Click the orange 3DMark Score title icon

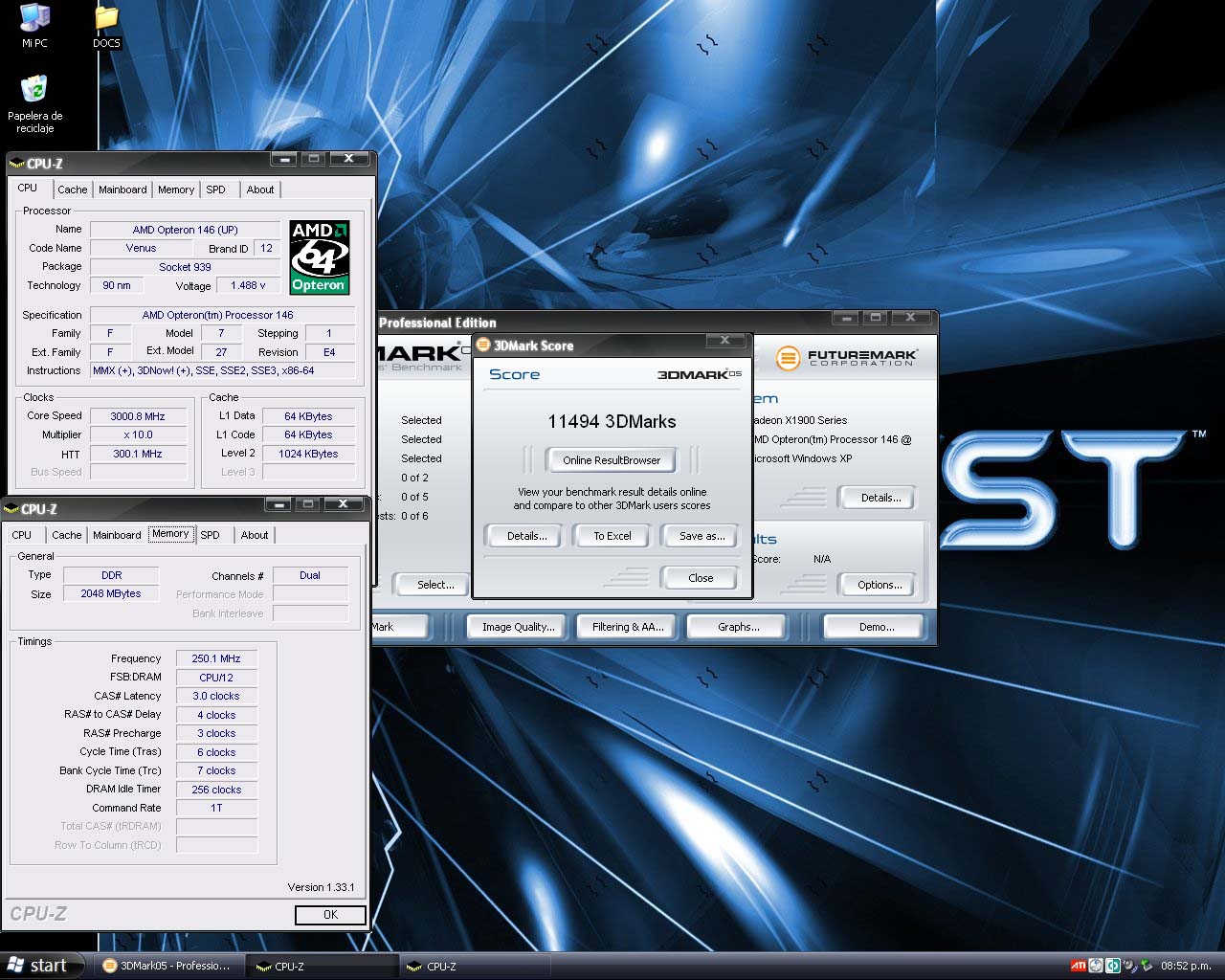point(483,345)
